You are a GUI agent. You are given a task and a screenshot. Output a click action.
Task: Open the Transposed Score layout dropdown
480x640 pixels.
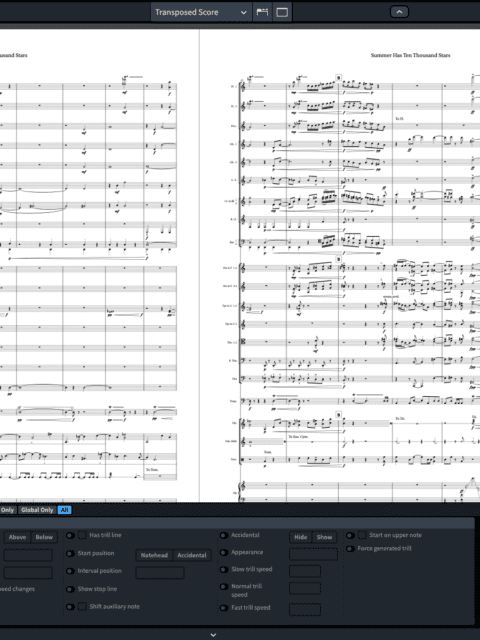pos(200,12)
